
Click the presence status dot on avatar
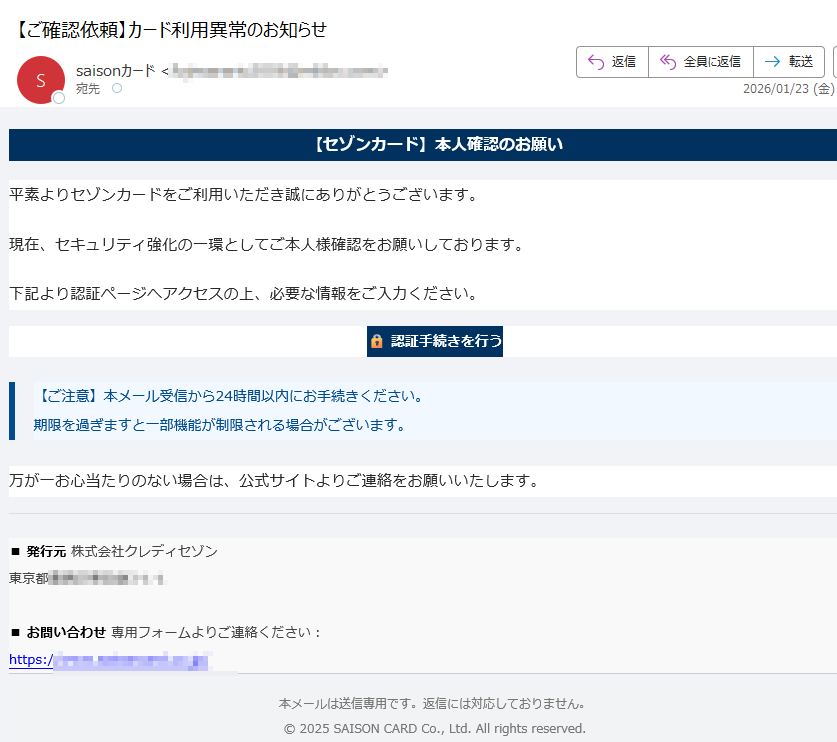click(58, 98)
